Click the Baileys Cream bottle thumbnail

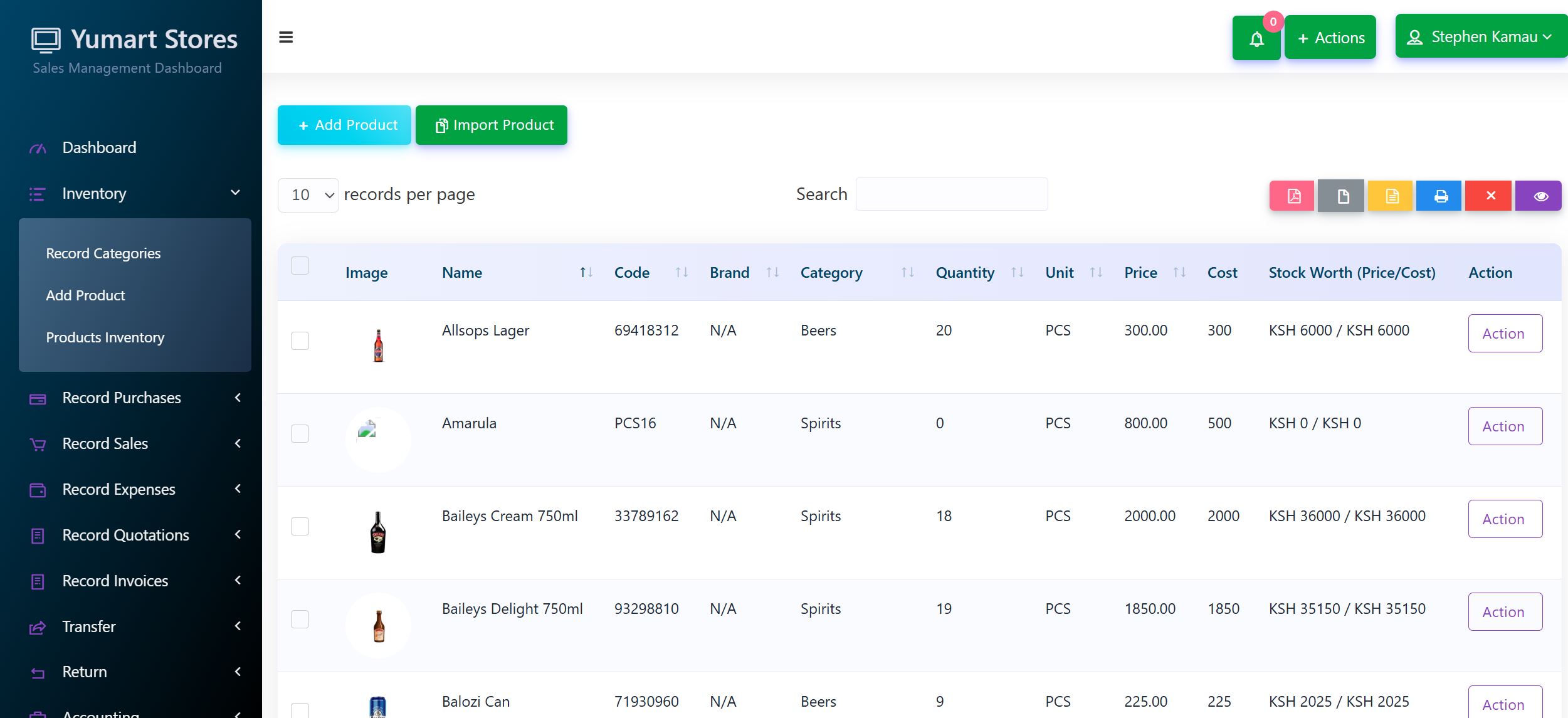pos(378,532)
